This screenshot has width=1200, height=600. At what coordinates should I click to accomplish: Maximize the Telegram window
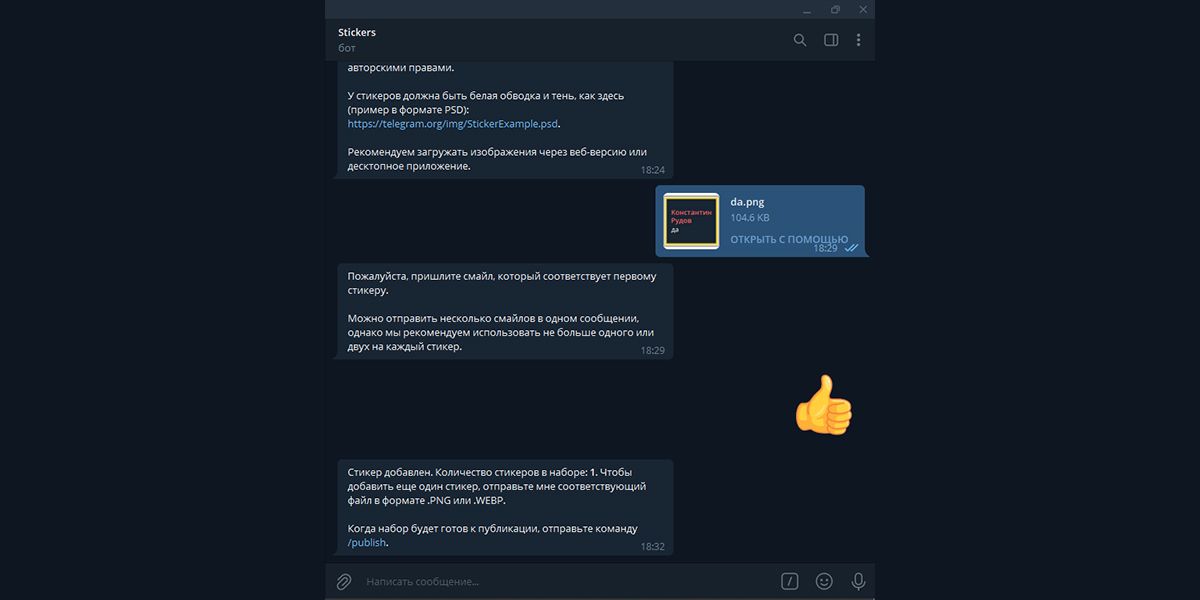[x=835, y=9]
